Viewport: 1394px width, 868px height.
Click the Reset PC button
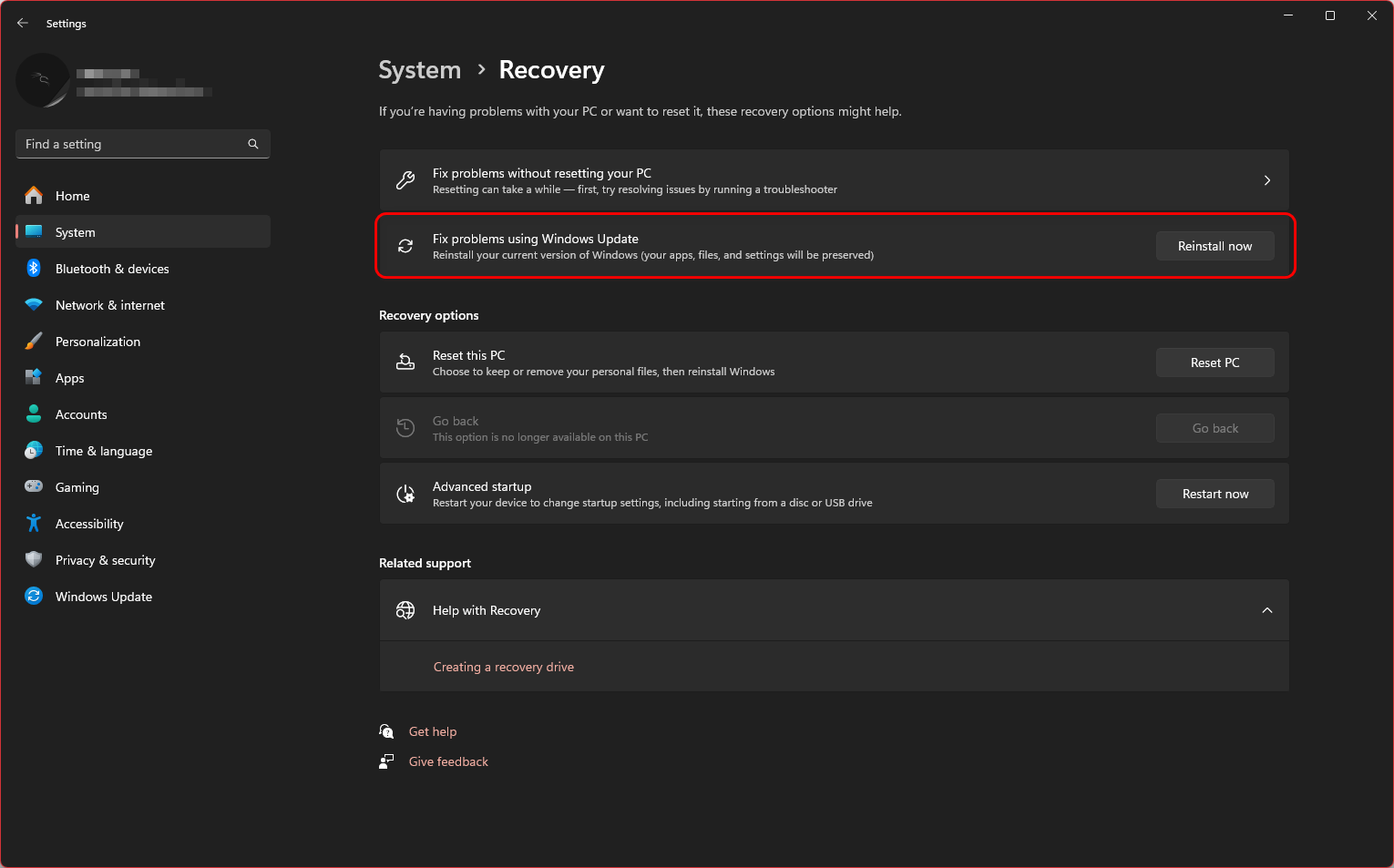click(x=1215, y=363)
